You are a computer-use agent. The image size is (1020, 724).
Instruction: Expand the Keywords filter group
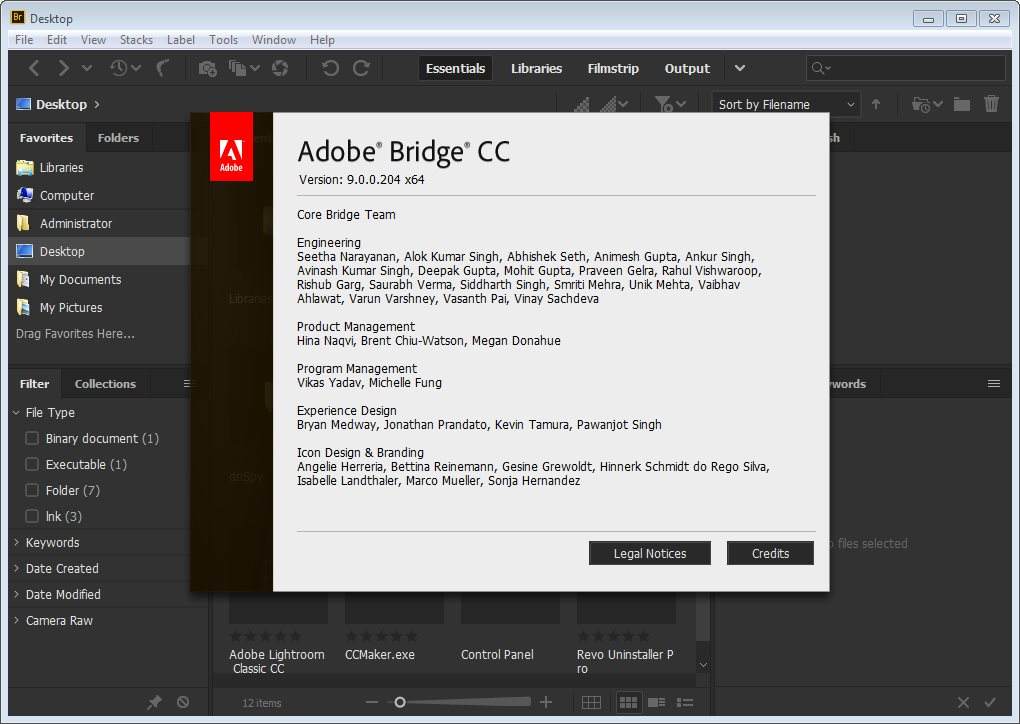(16, 542)
